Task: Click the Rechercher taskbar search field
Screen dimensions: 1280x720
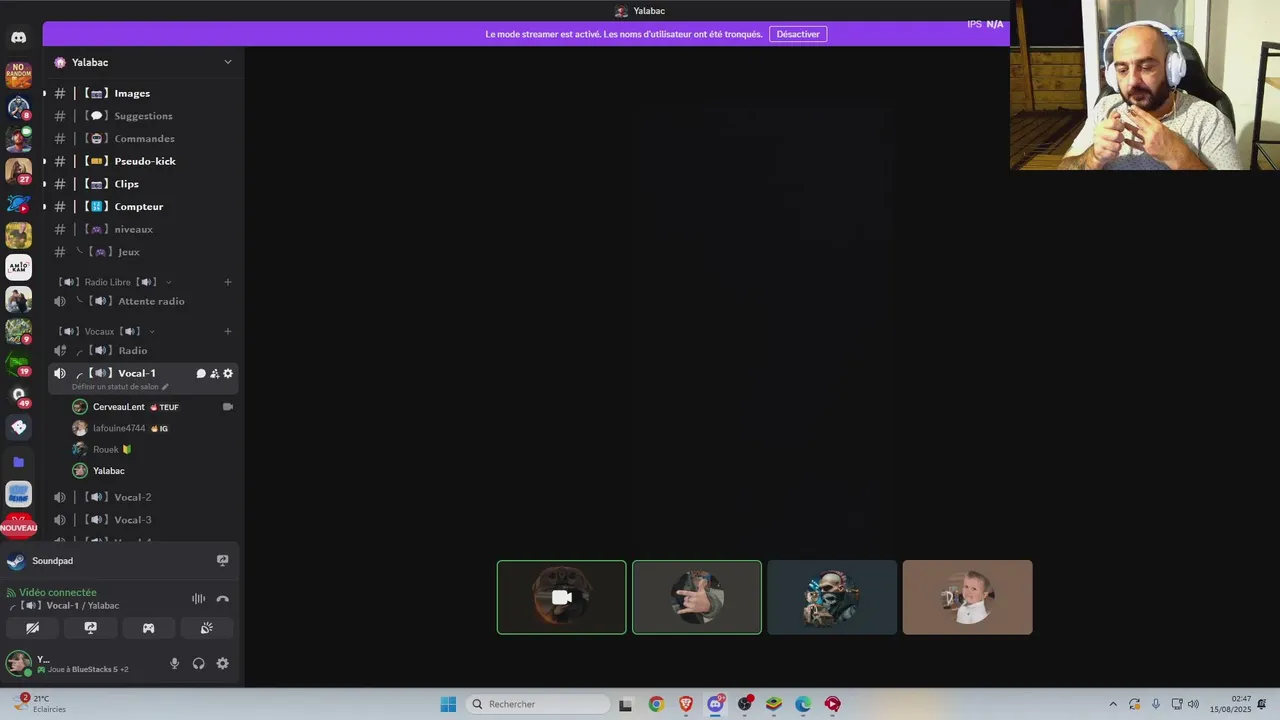Action: (538, 704)
